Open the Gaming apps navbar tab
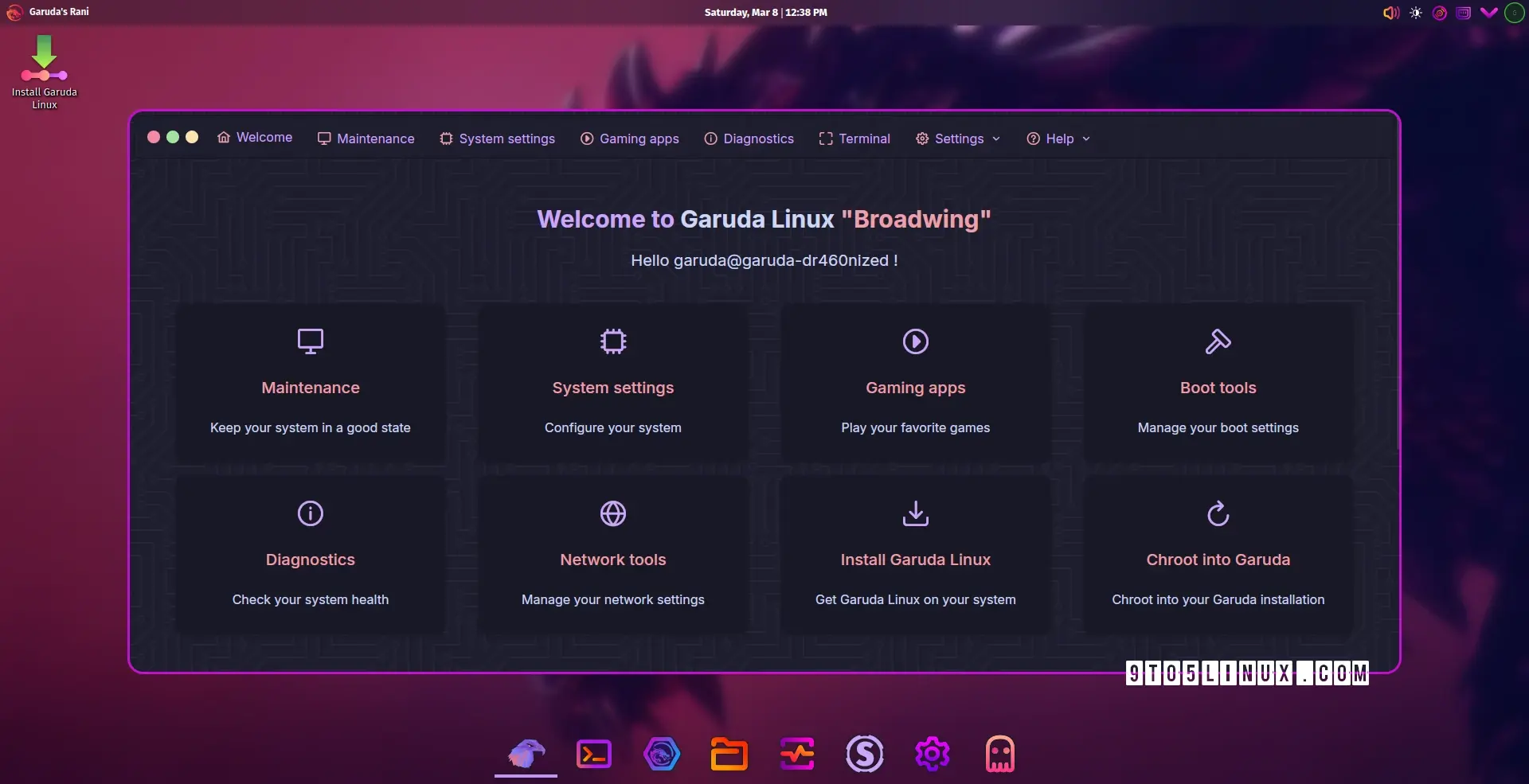Image resolution: width=1529 pixels, height=784 pixels. click(x=630, y=138)
